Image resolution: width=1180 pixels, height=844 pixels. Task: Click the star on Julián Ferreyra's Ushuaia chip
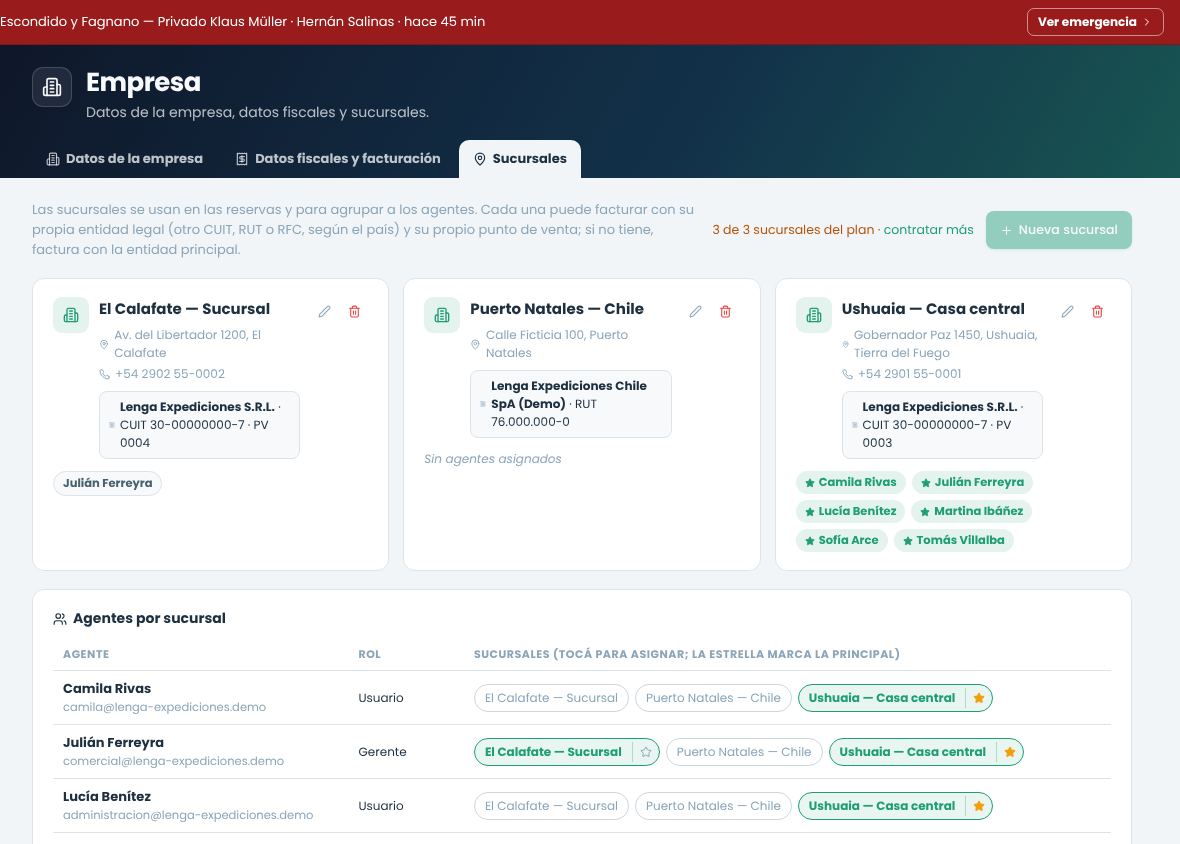1010,752
